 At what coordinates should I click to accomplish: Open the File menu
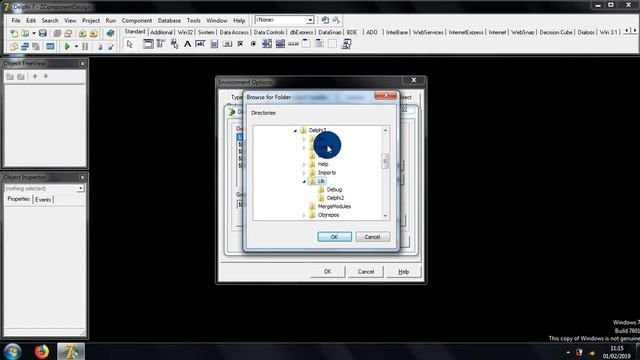pyautogui.click(x=16, y=20)
